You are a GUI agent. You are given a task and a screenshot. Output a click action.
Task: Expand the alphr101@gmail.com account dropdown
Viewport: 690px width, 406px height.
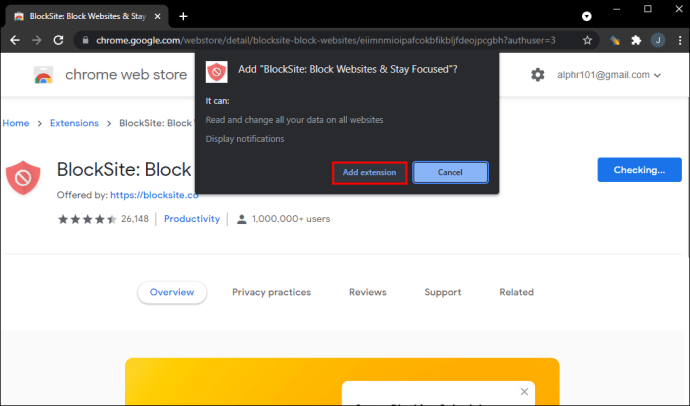coord(609,75)
